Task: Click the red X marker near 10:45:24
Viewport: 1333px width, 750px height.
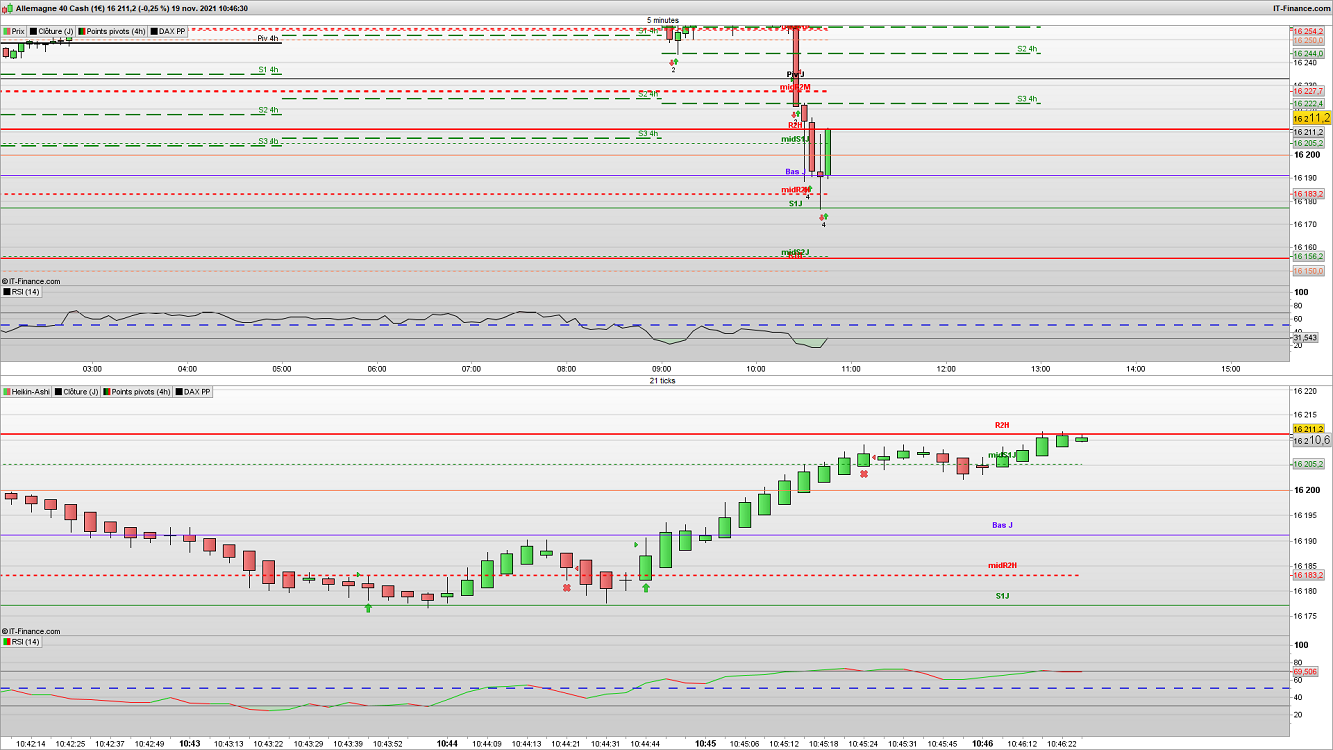Action: tap(863, 474)
